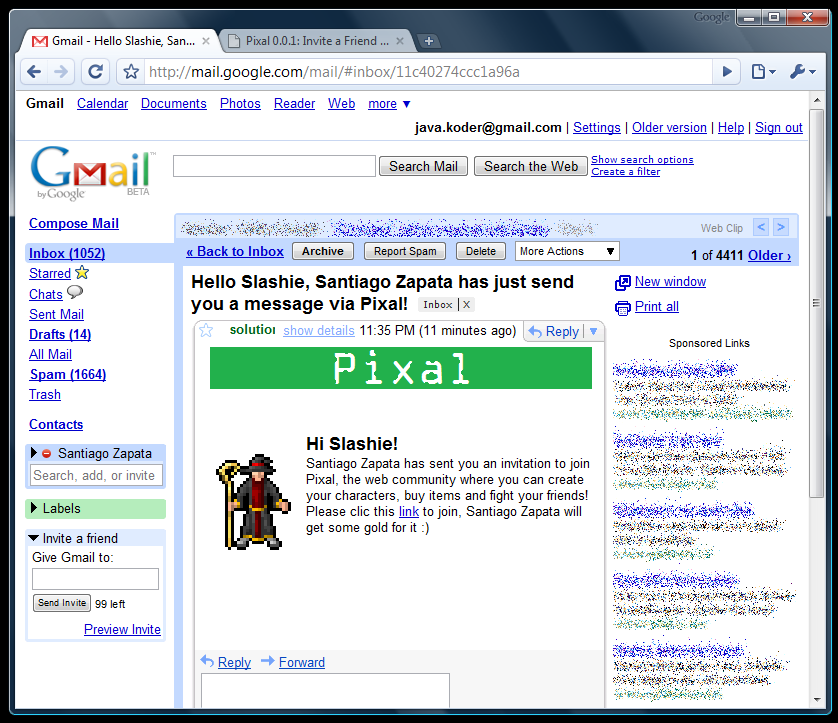This screenshot has height=723, width=838.
Task: Toggle the star on this message
Action: click(206, 330)
